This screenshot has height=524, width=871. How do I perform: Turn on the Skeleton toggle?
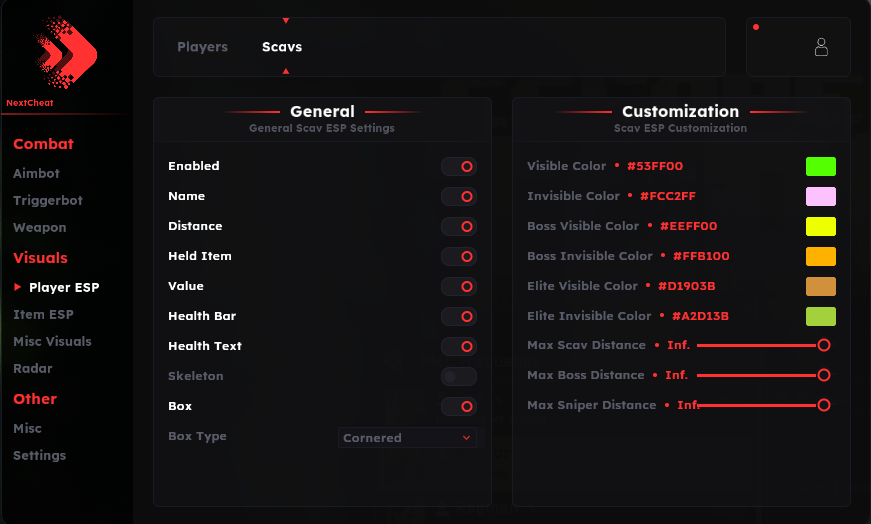(x=459, y=376)
